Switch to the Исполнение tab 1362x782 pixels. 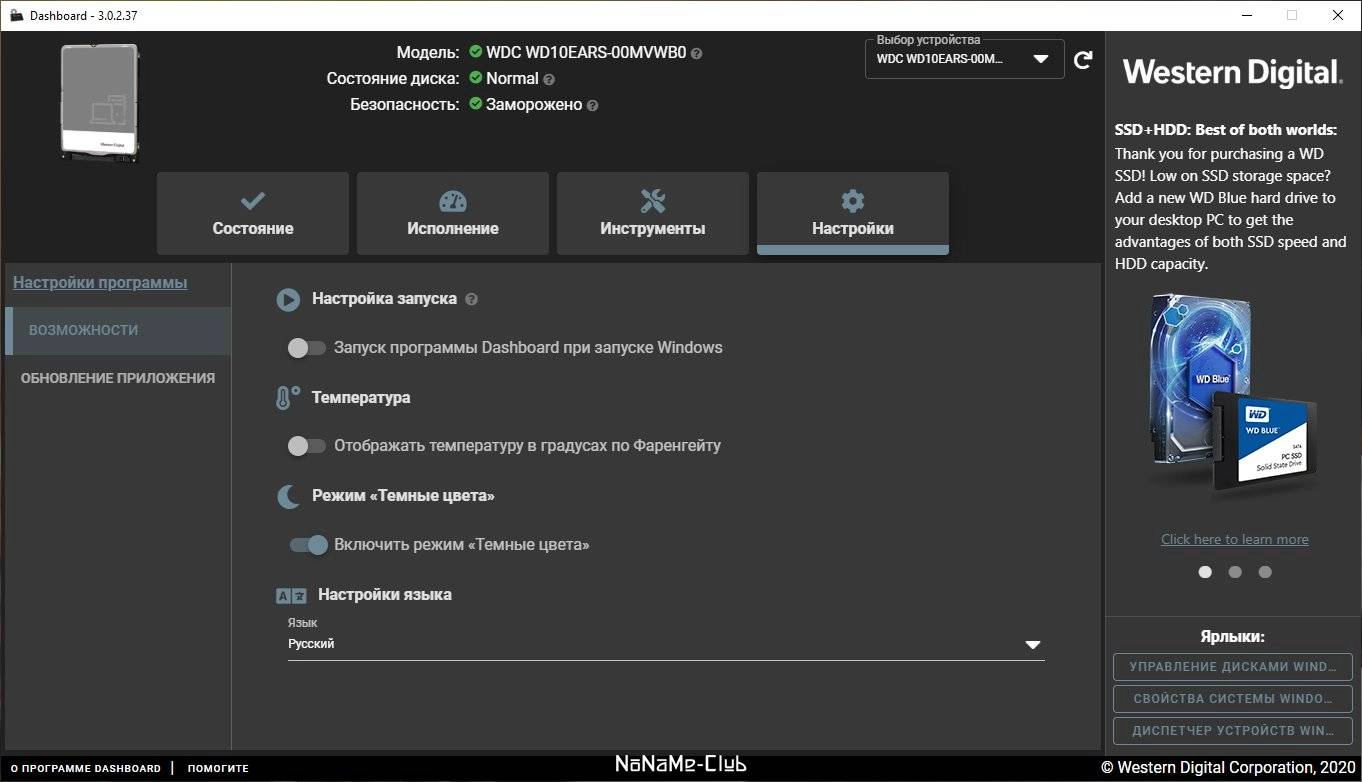click(453, 213)
